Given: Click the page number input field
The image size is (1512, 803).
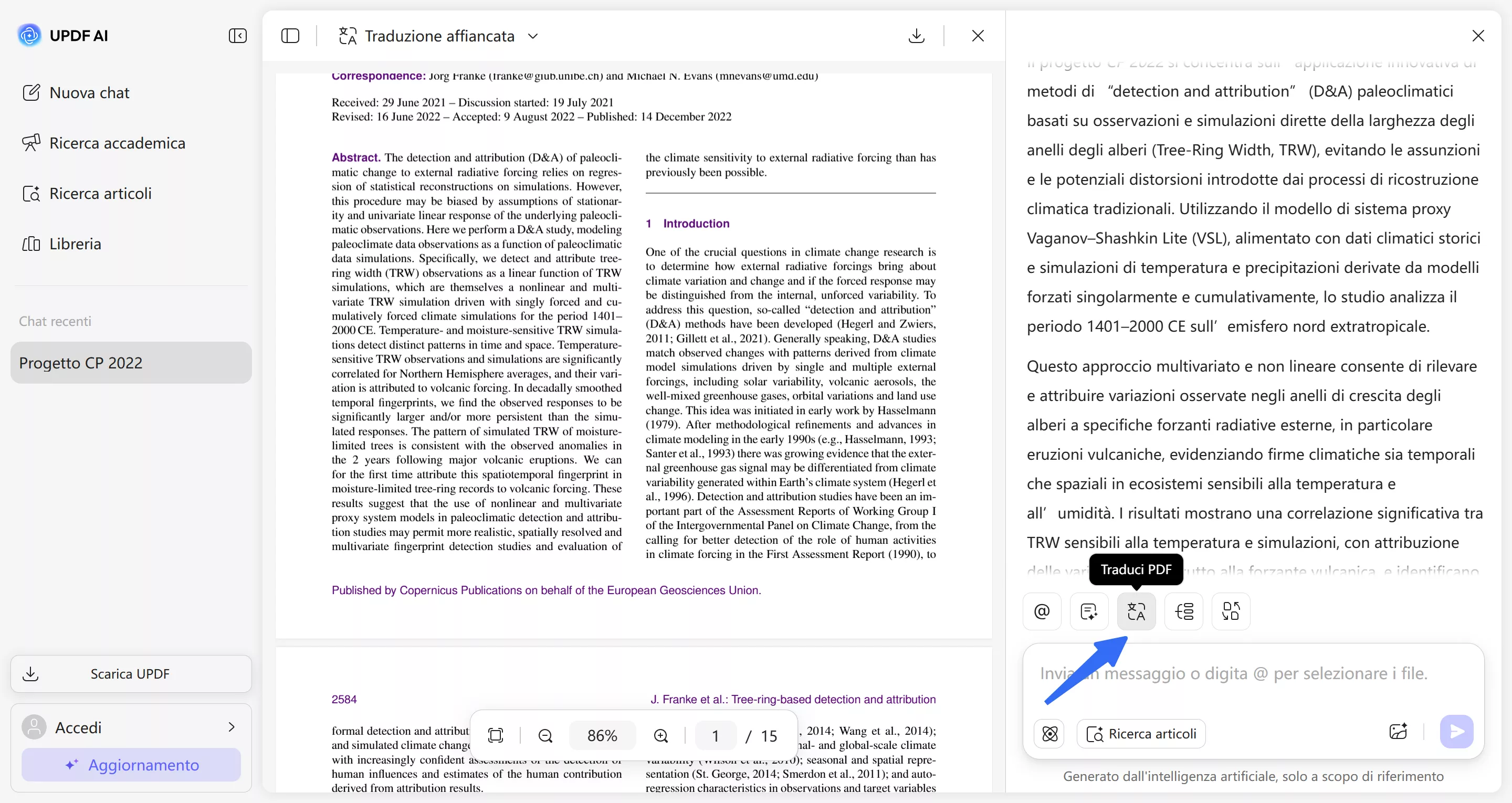Looking at the screenshot, I should tap(715, 735).
